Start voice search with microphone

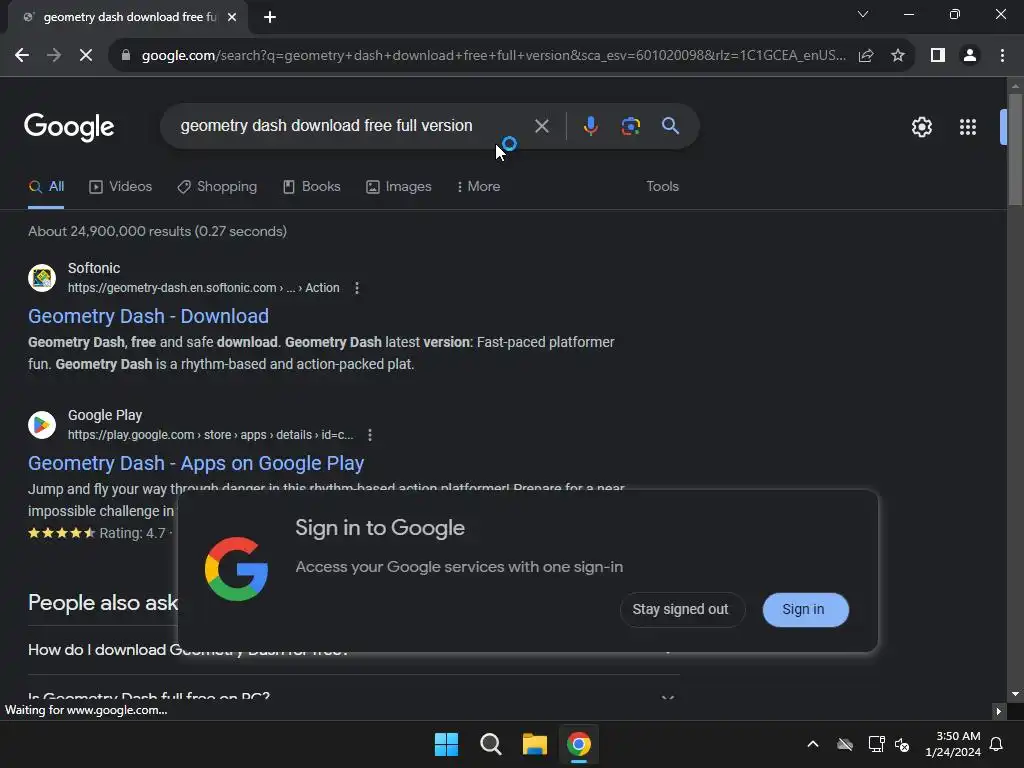click(590, 126)
